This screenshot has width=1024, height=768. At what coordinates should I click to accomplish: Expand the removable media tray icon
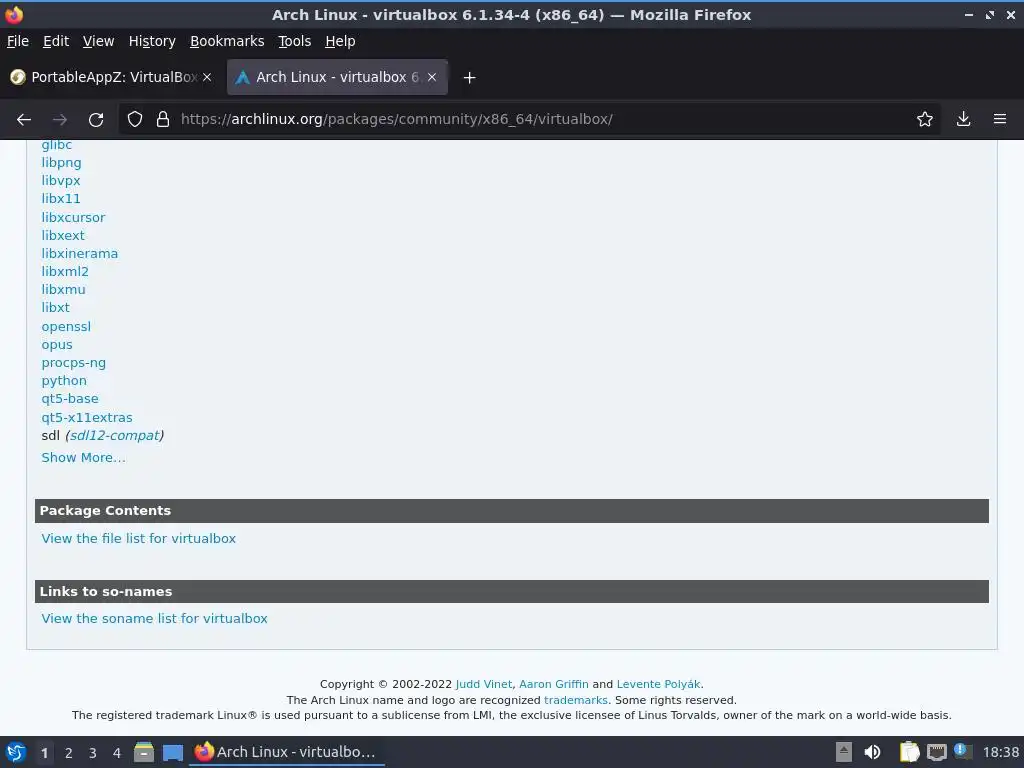click(x=844, y=752)
